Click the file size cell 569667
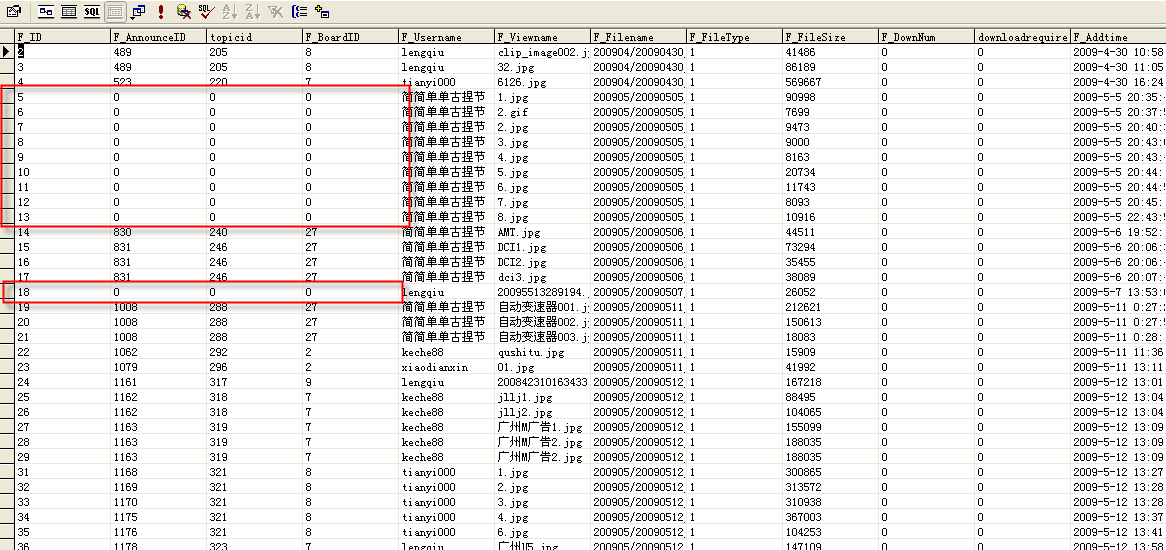This screenshot has width=1166, height=550. [x=830, y=82]
